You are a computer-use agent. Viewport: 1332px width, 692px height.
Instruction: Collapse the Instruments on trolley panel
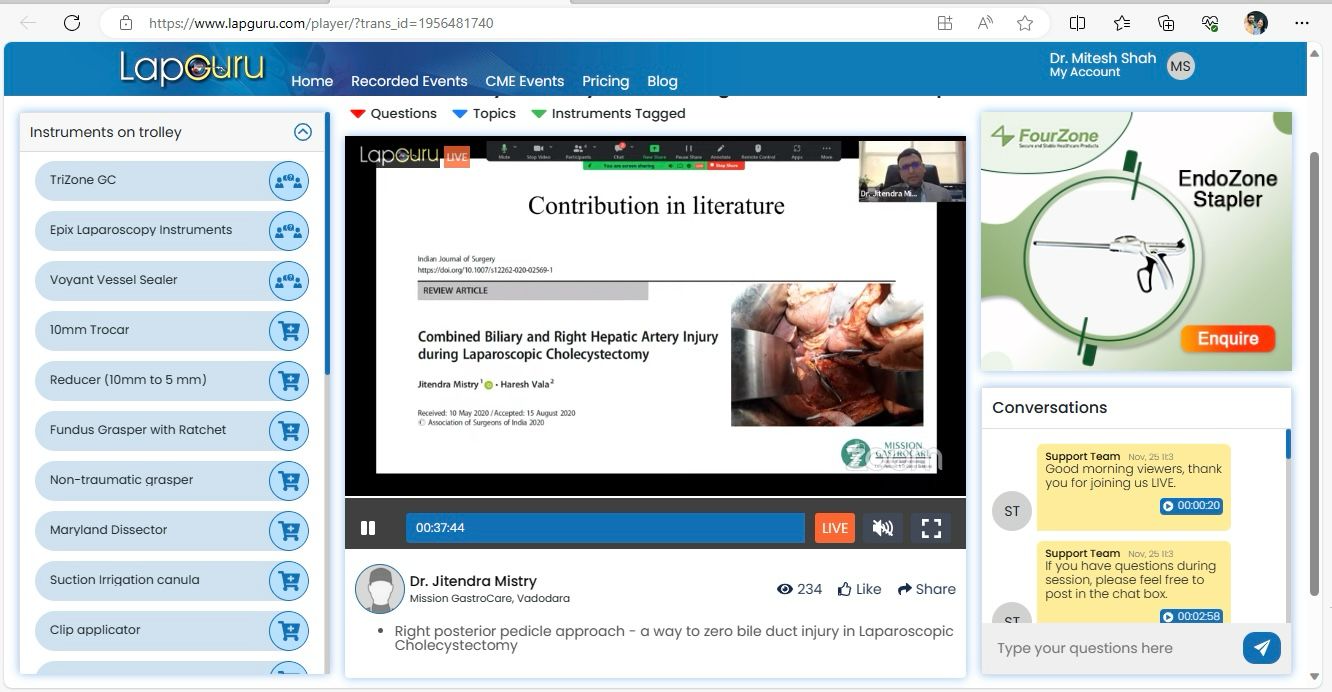(303, 132)
